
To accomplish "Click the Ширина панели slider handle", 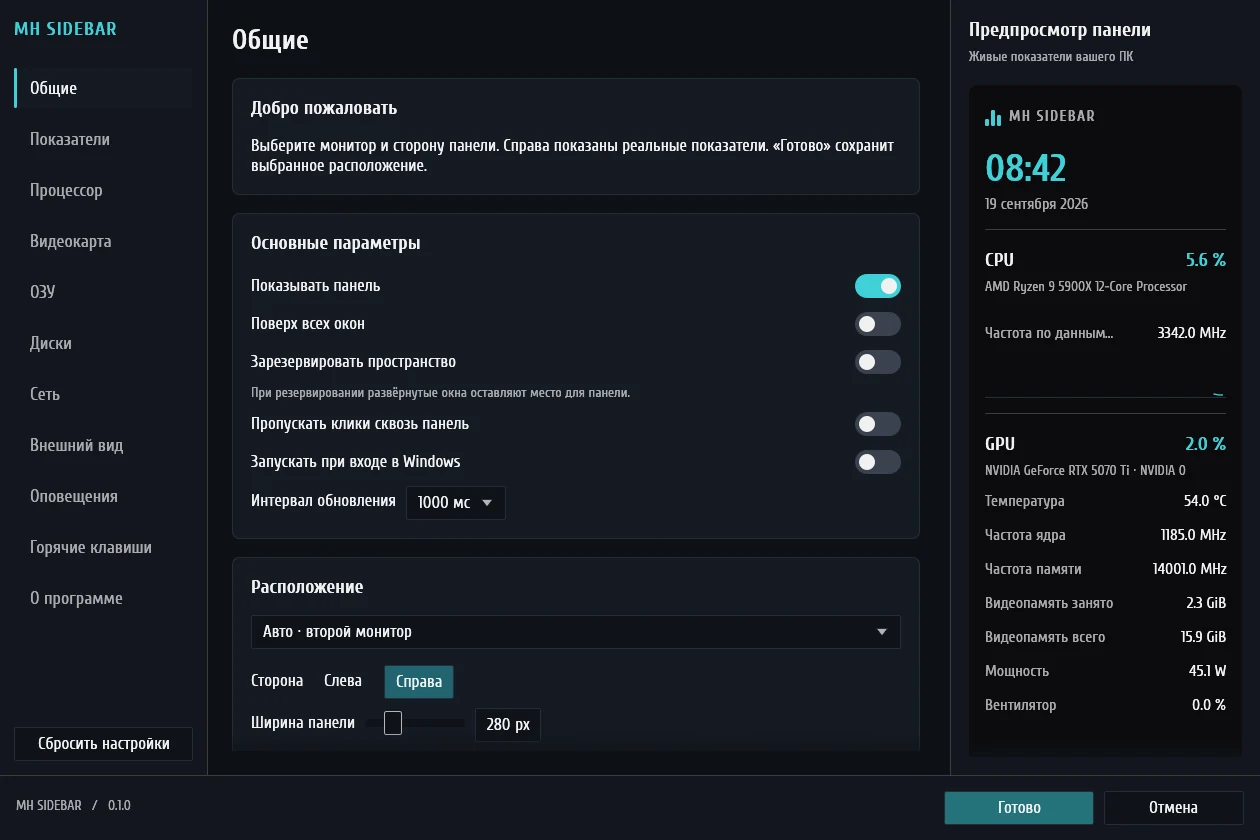I will [393, 723].
